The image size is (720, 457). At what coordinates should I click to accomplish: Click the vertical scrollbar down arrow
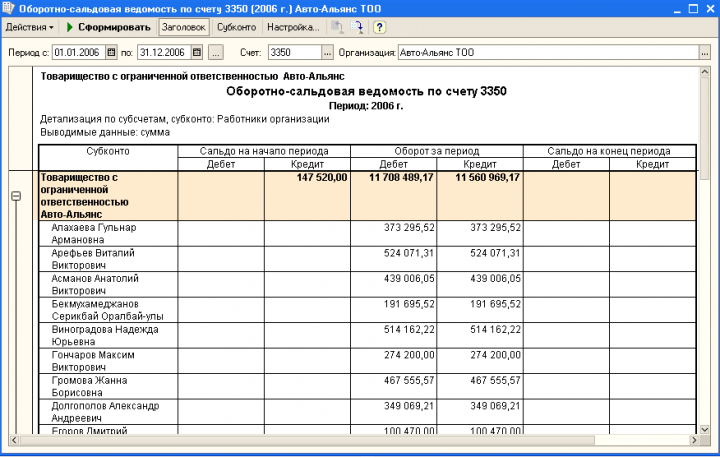(x=705, y=429)
